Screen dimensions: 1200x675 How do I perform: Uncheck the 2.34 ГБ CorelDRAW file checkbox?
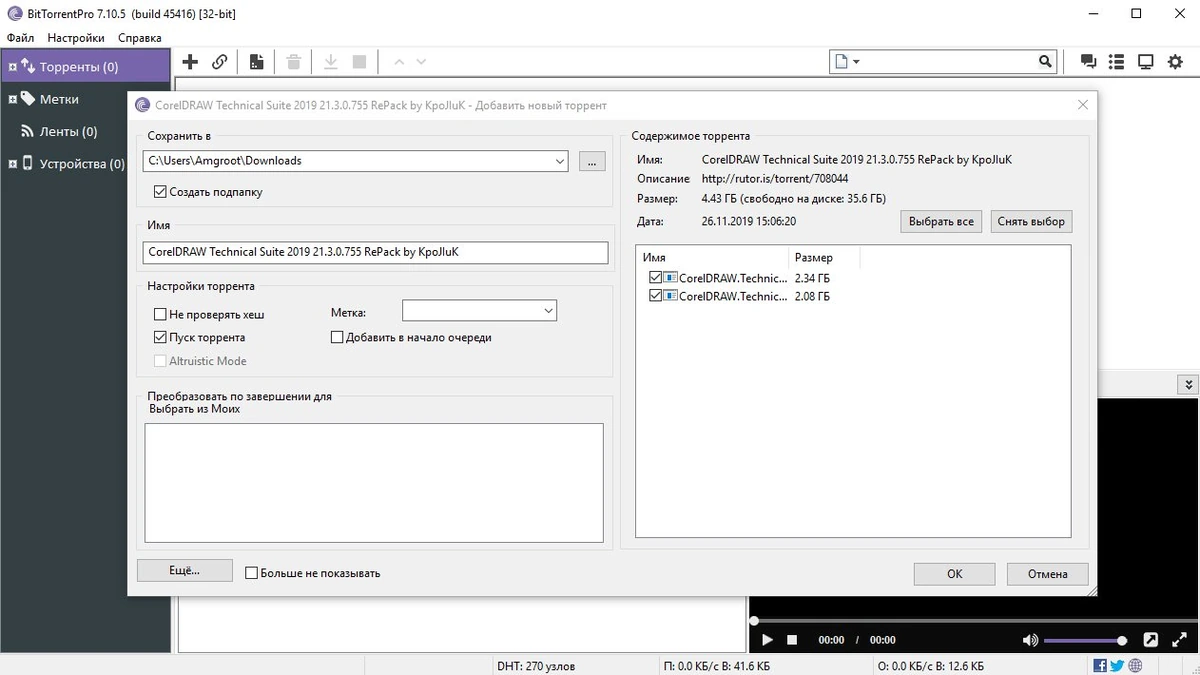pyautogui.click(x=655, y=278)
